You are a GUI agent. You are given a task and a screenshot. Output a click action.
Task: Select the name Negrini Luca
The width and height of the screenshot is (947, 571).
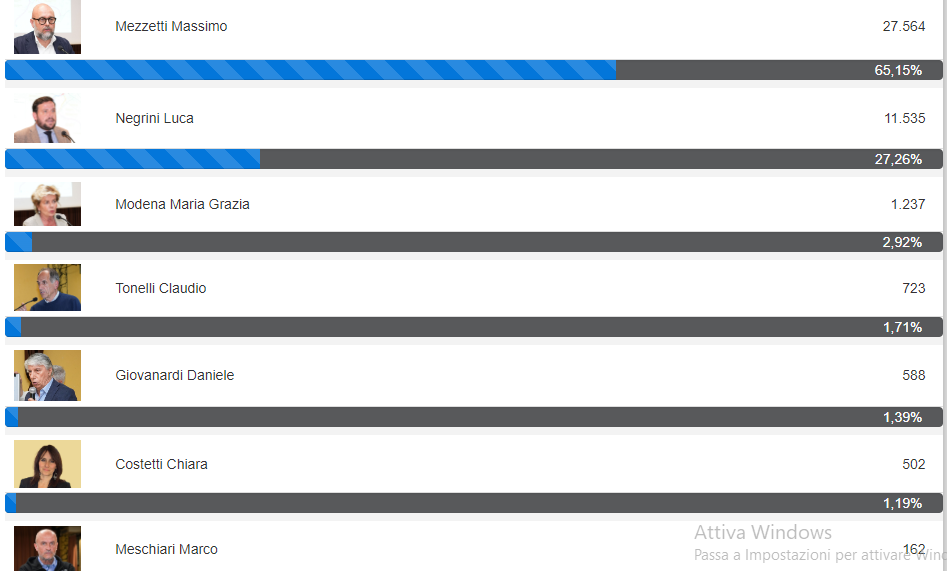click(x=154, y=118)
